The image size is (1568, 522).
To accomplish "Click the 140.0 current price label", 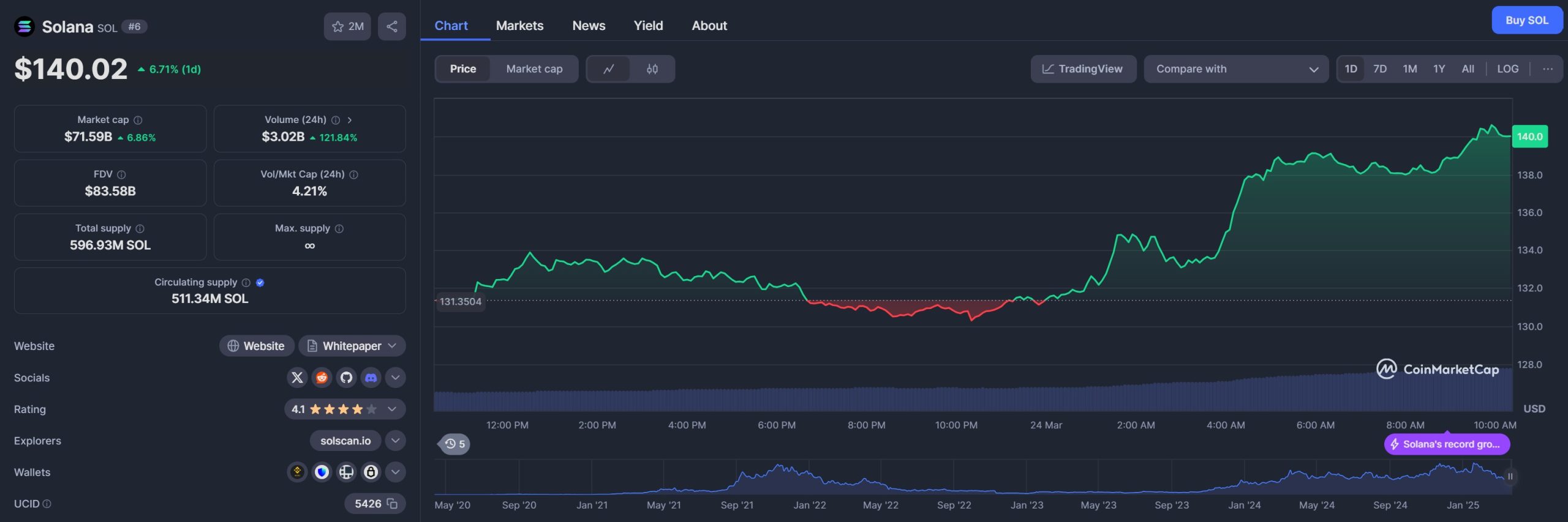I will 1529,136.
